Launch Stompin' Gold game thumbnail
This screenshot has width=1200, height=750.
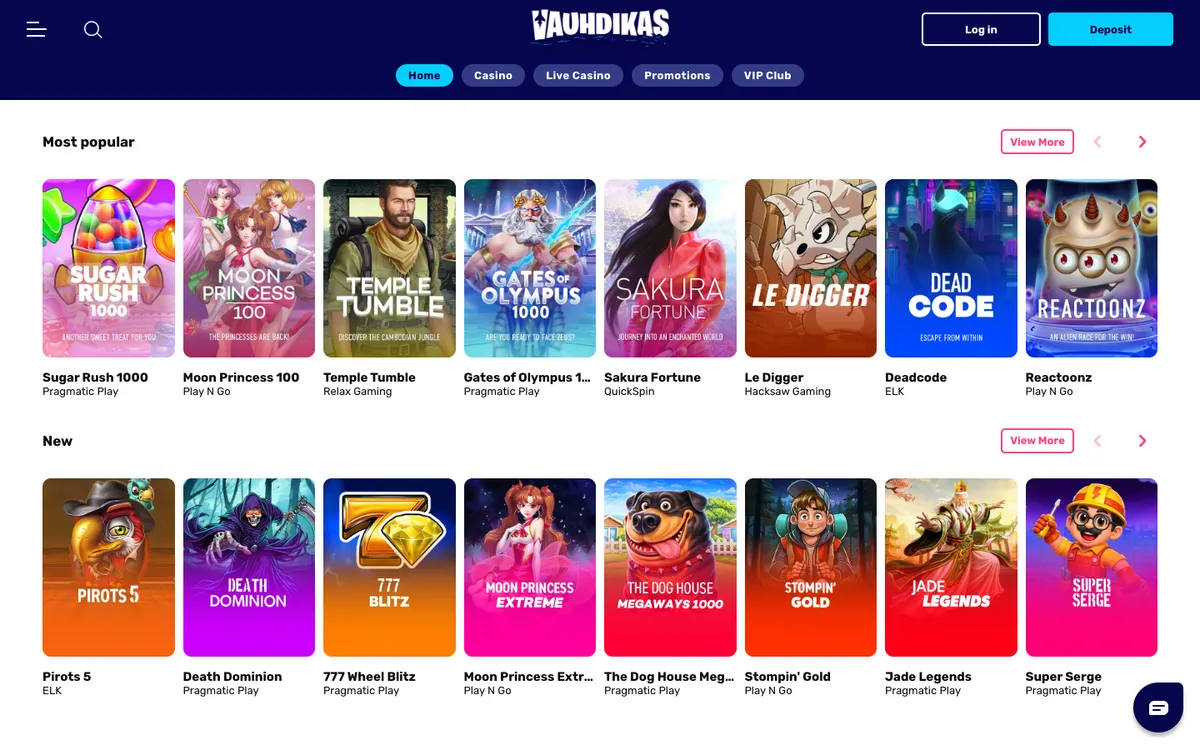[x=811, y=567]
